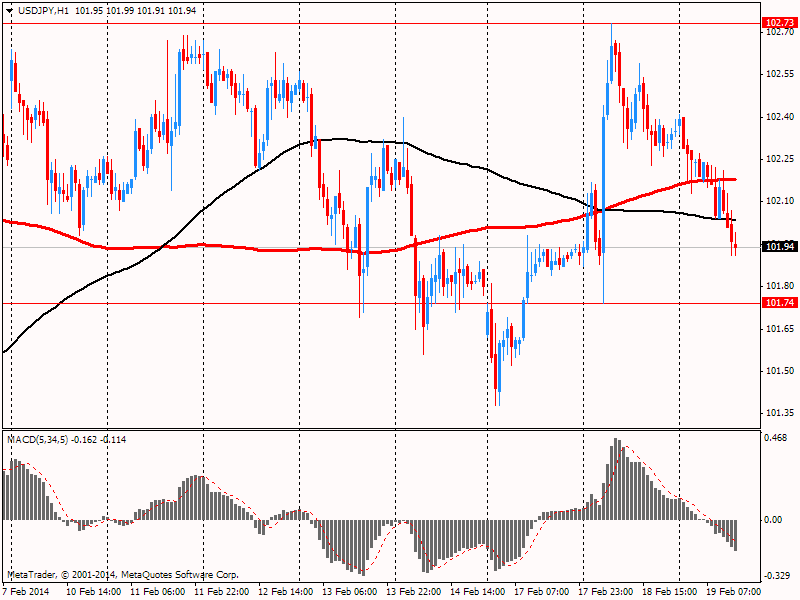Click the 13 Feb 06:00 time label
800x600 pixels.
[349, 591]
